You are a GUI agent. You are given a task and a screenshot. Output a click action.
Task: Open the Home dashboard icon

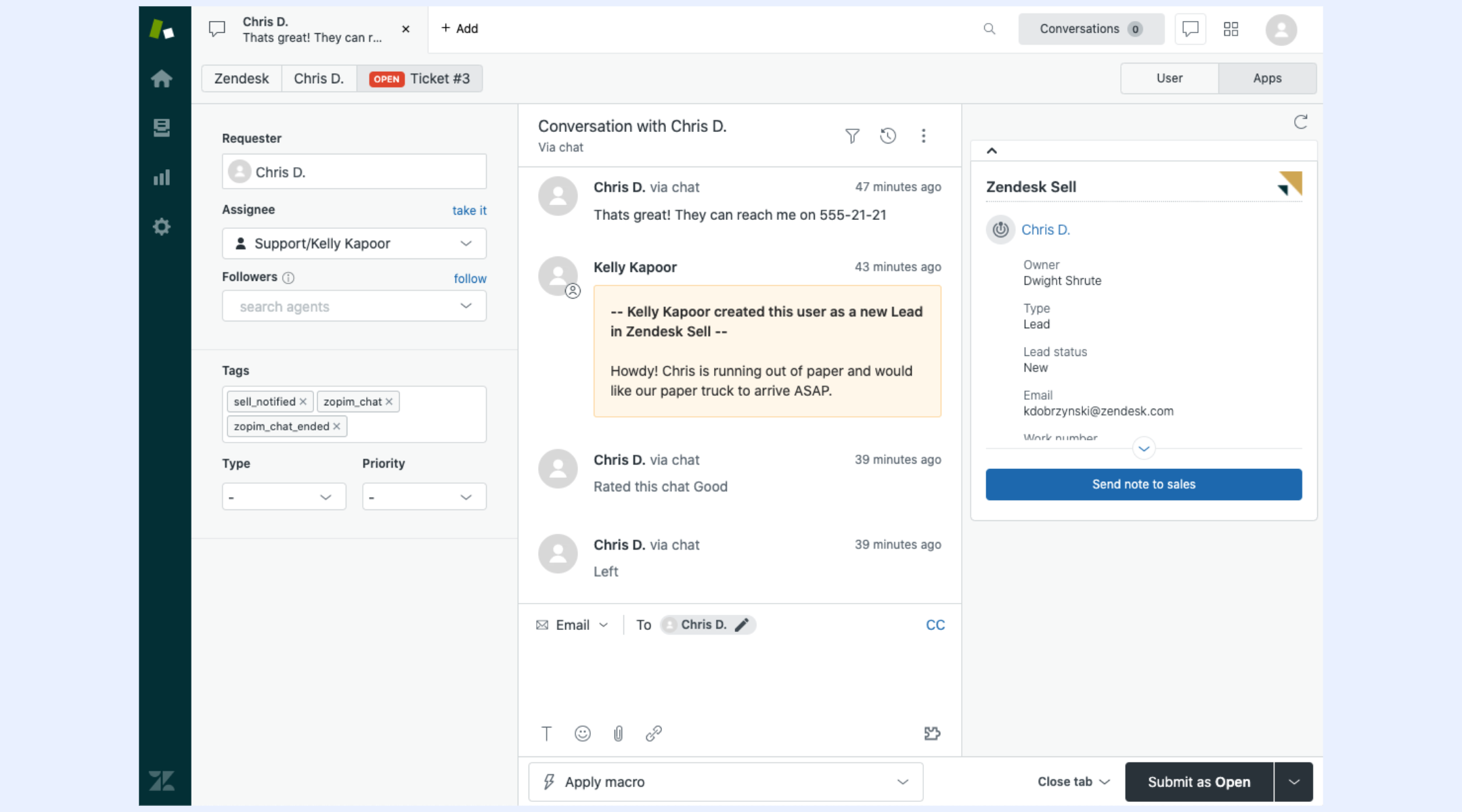pos(162,78)
